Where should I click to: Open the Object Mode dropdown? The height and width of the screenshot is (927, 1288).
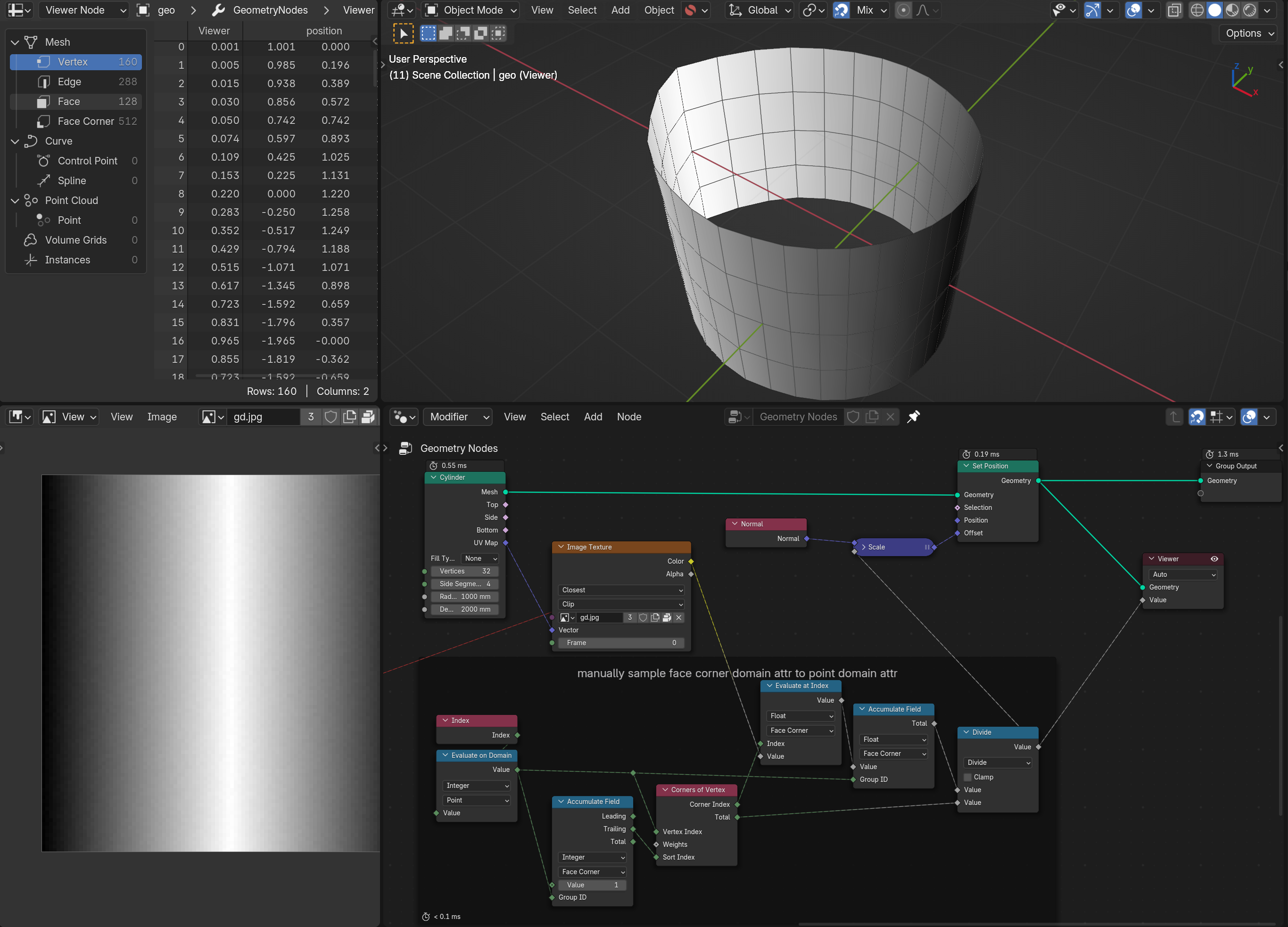coord(471,10)
